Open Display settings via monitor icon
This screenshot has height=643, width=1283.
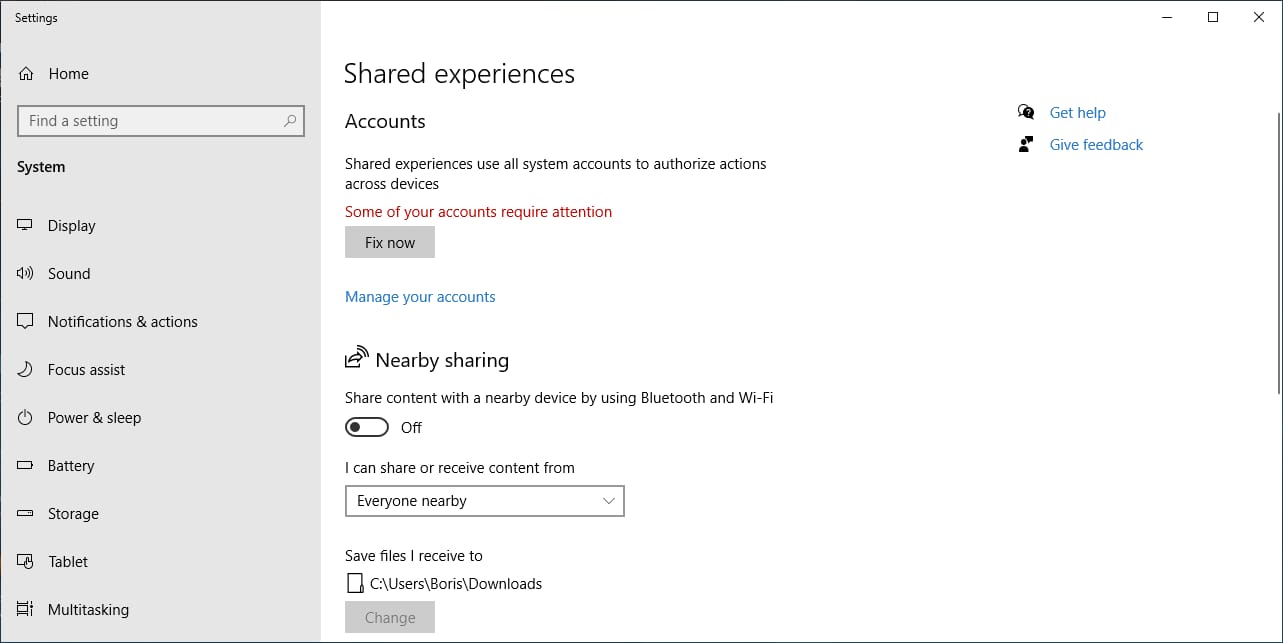pyautogui.click(x=26, y=226)
